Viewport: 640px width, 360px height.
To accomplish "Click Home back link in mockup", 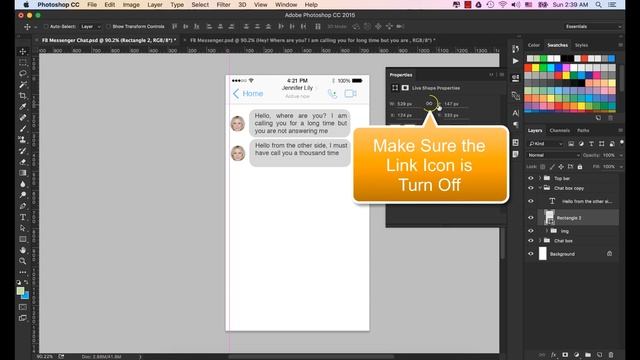I will 248,93.
